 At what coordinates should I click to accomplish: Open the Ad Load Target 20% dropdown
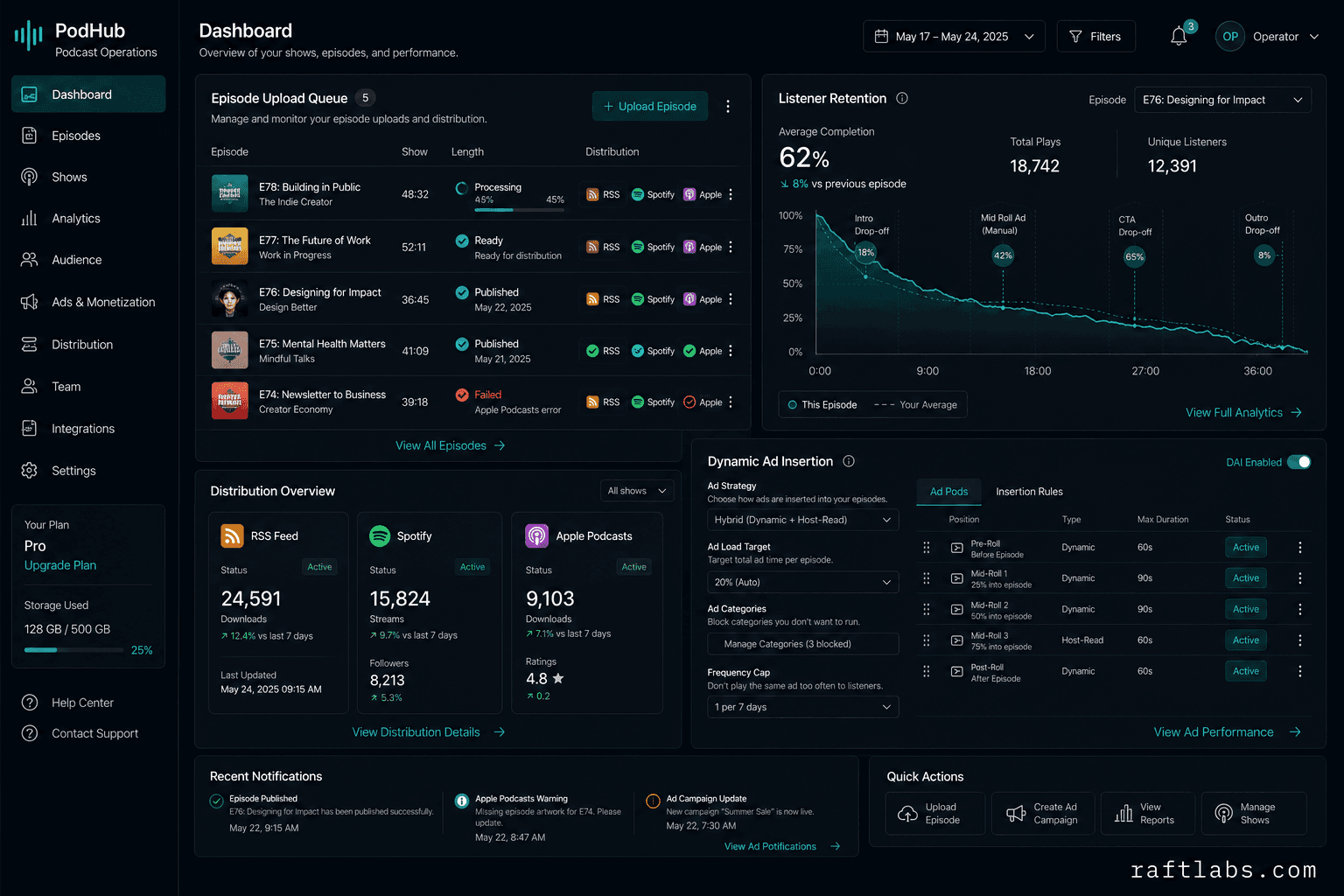pyautogui.click(x=802, y=582)
